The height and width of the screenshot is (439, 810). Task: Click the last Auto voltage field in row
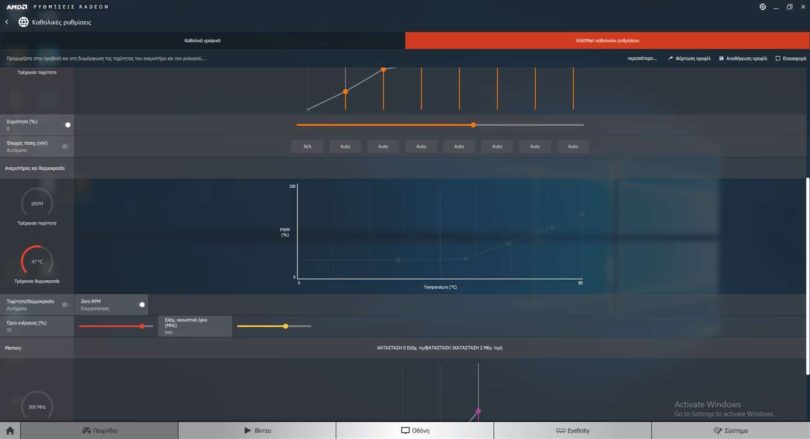click(x=573, y=147)
